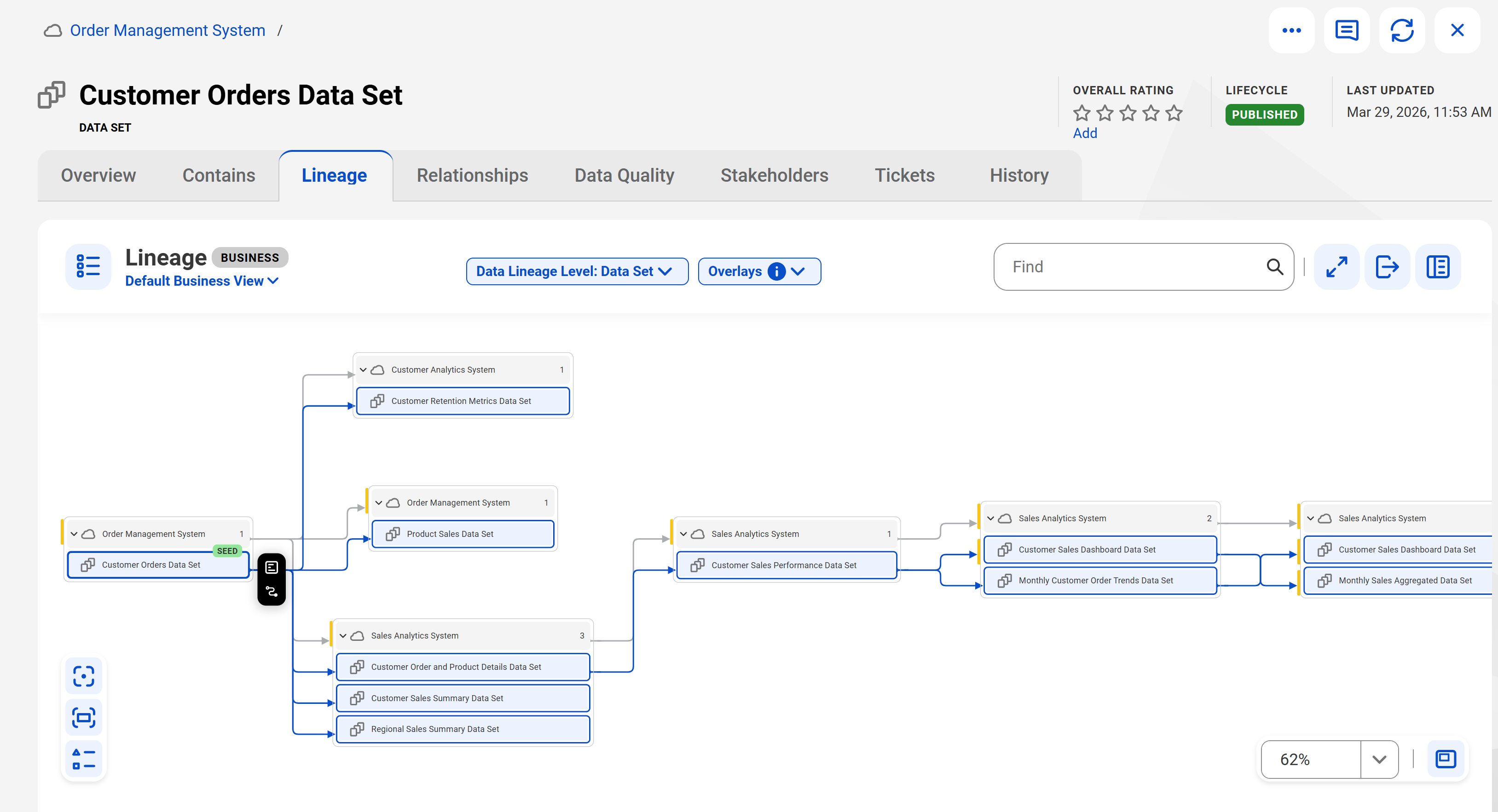
Task: Click cloud icon on Customer Analytics System header
Action: [377, 370]
